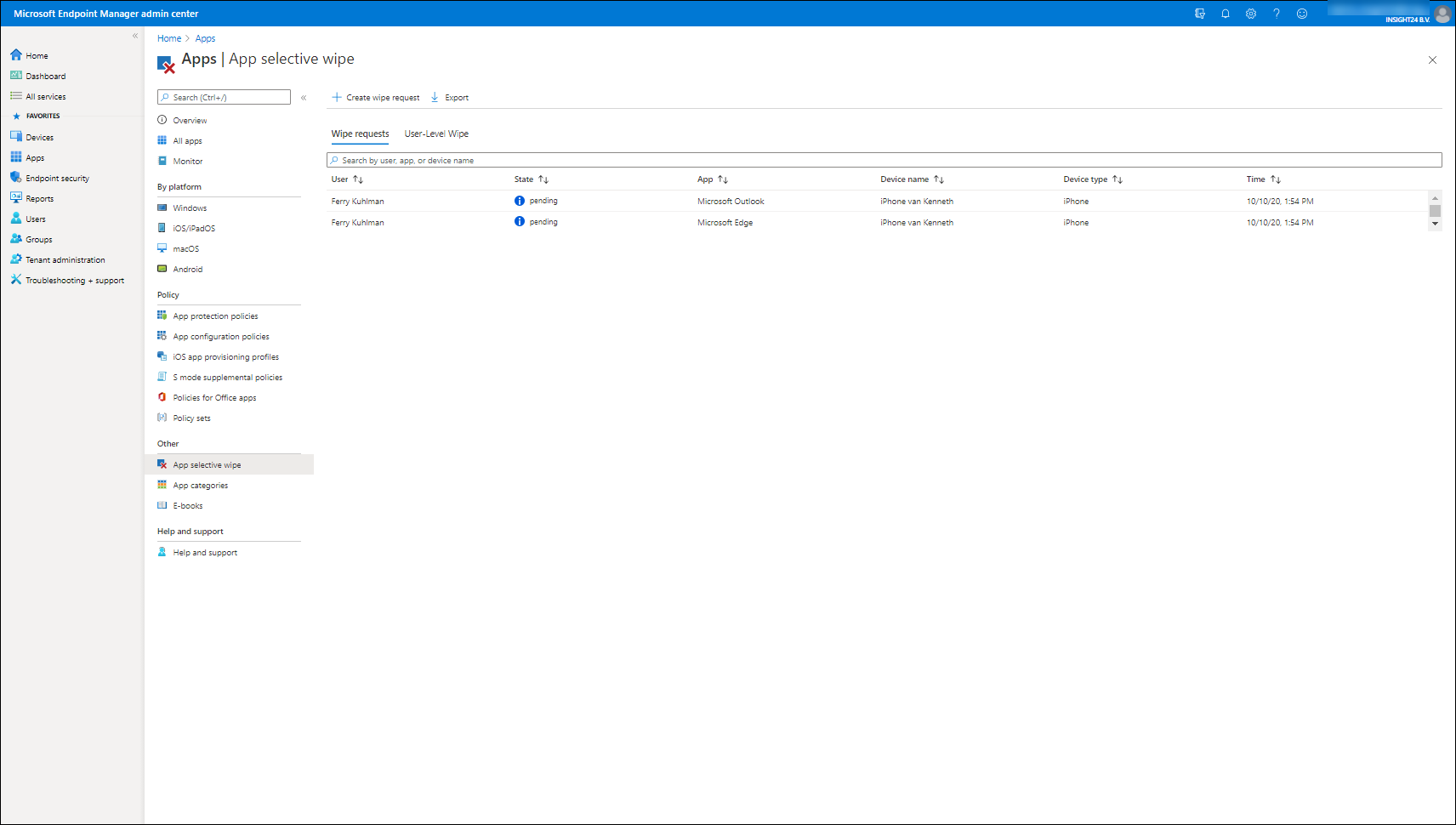Image resolution: width=1456 pixels, height=825 pixels.
Task: Open Troubleshooting + support
Action: 74,280
